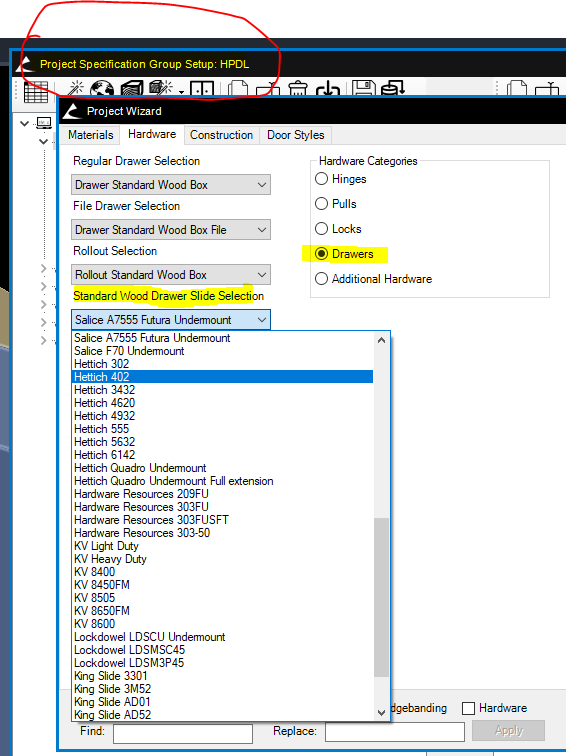The height and width of the screenshot is (756, 566).
Task: Click the wood block with wand icon
Action: coord(161,88)
